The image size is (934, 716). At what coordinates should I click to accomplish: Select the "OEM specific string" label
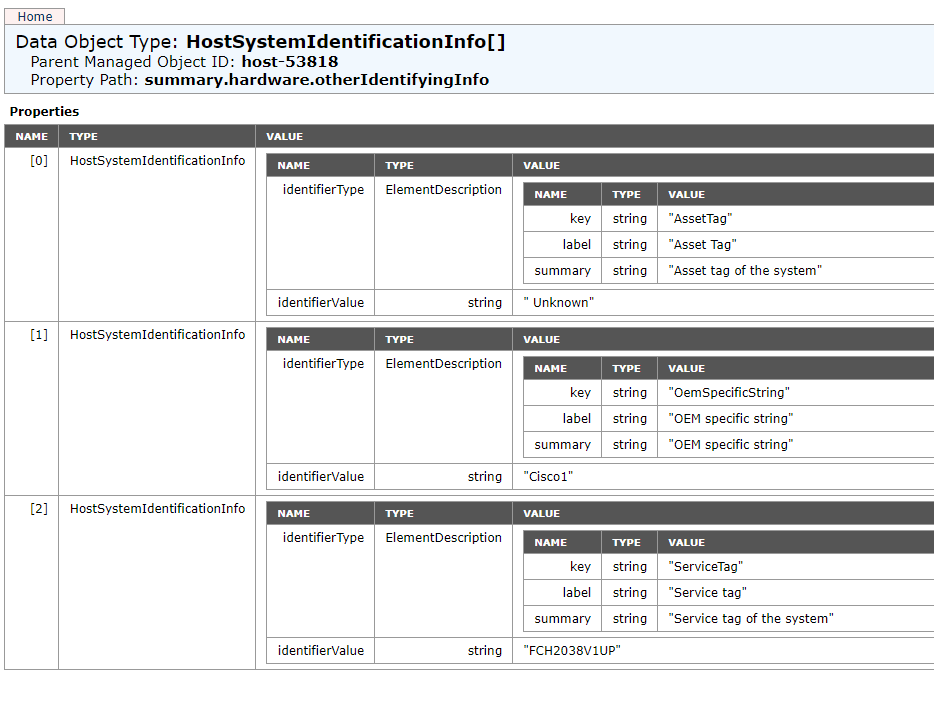(x=730, y=418)
